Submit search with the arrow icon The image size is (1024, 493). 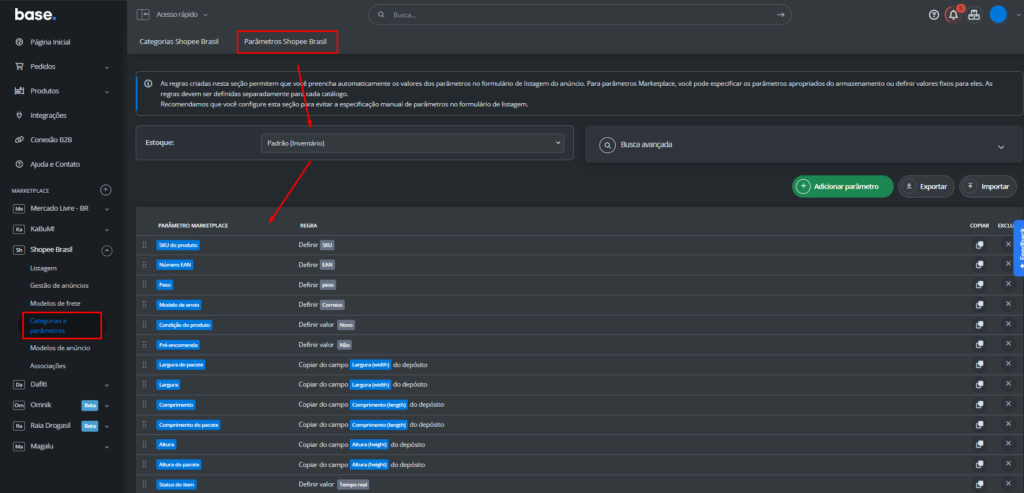pos(780,14)
